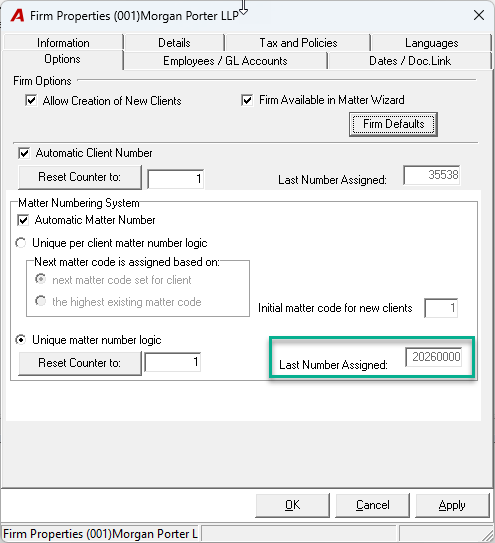
Task: Click the Apply button
Action: tap(452, 505)
